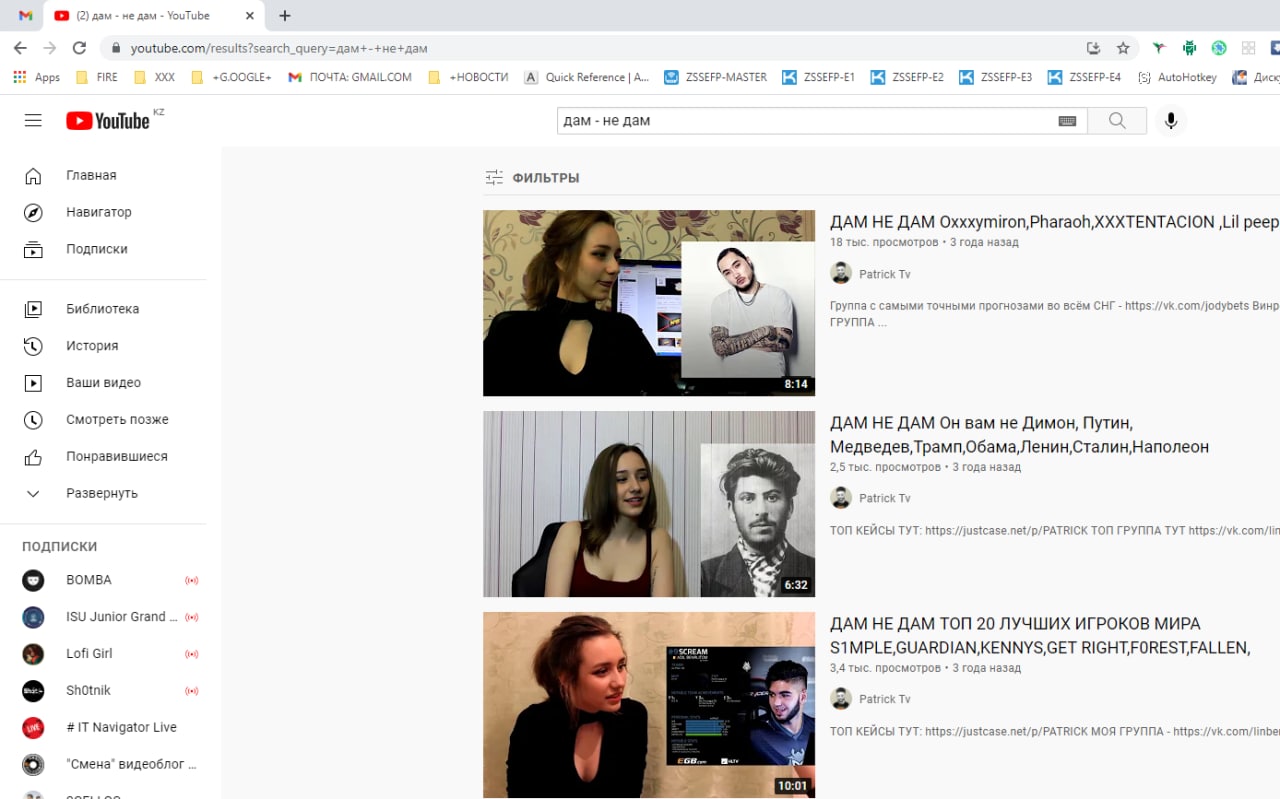Open ZSSEFP-E3 bookmark
Image resolution: width=1280 pixels, height=799 pixels.
coord(996,77)
